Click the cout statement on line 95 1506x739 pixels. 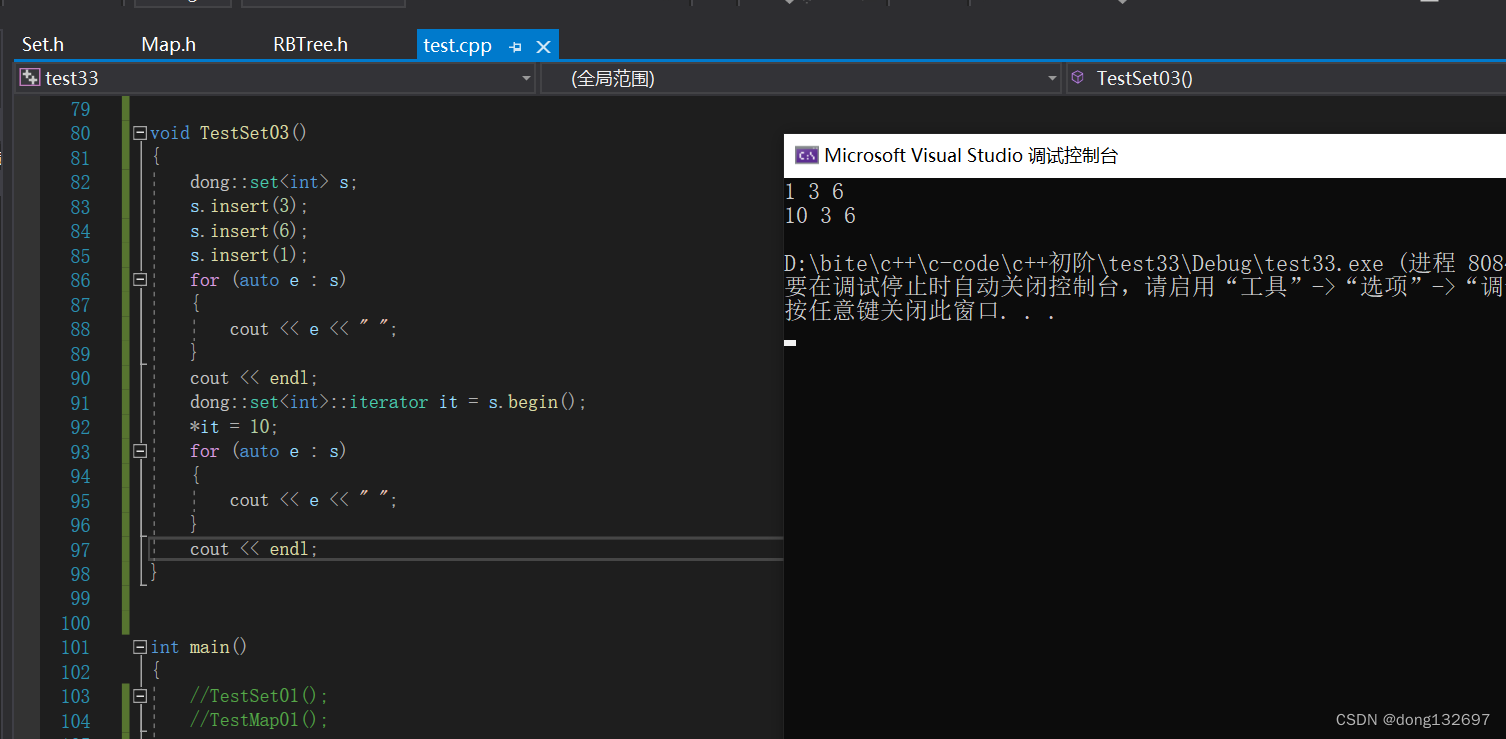(314, 500)
